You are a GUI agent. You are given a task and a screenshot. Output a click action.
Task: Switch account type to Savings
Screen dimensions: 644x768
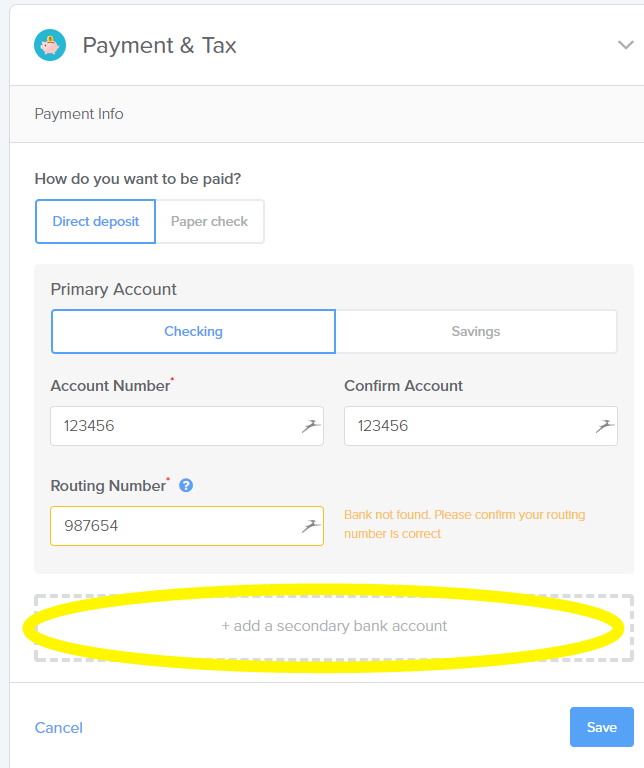tap(476, 332)
